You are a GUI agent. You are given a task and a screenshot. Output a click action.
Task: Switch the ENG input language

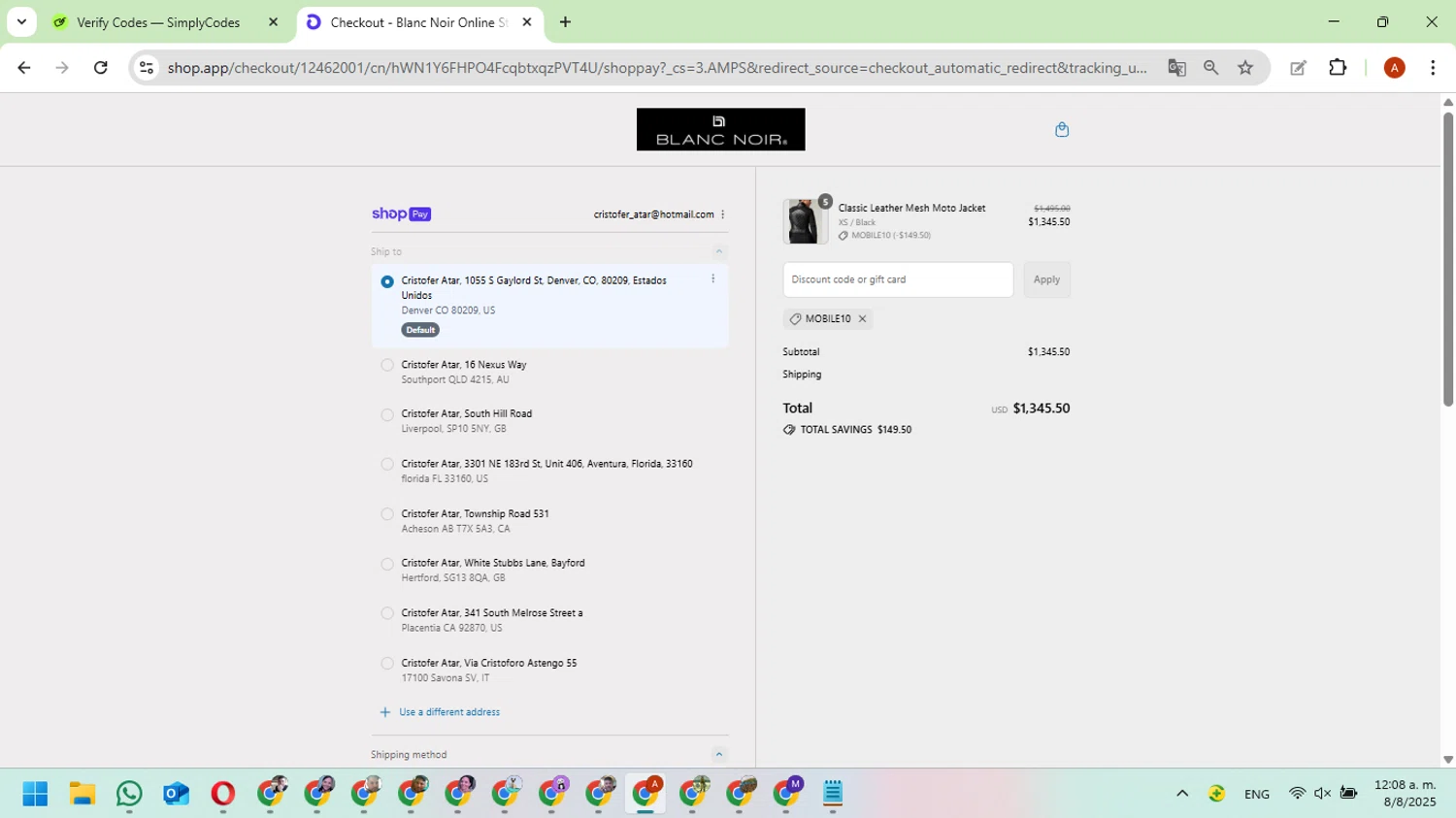tap(1257, 795)
